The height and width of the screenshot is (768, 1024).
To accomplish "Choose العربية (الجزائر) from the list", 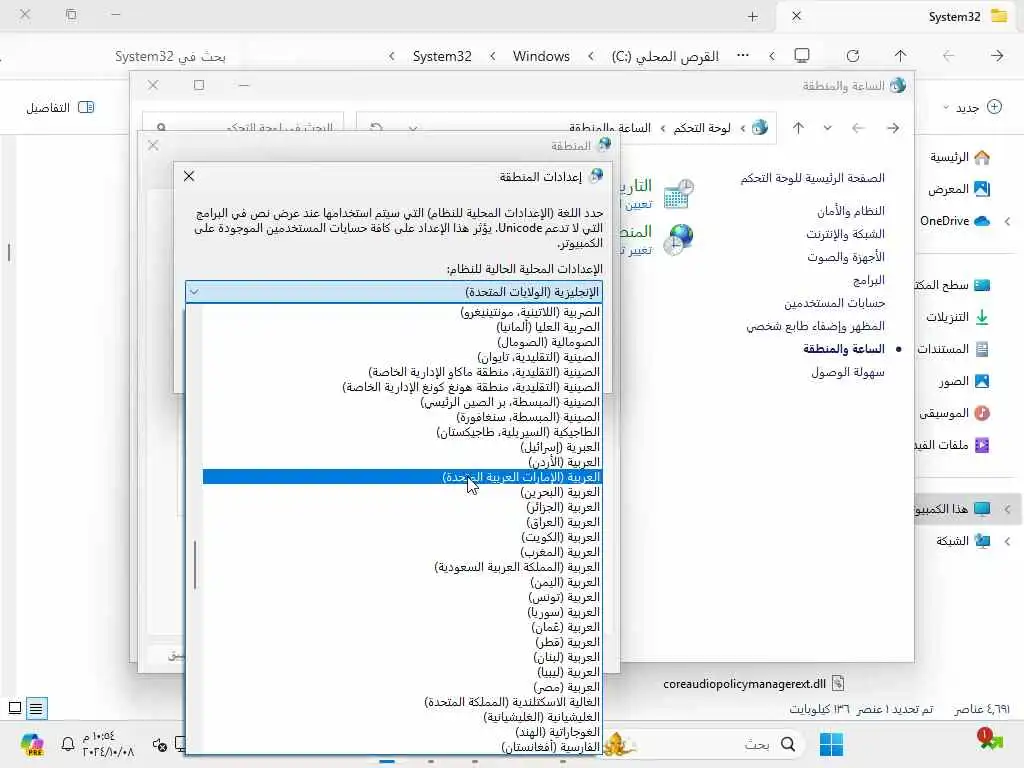I will [402, 507].
